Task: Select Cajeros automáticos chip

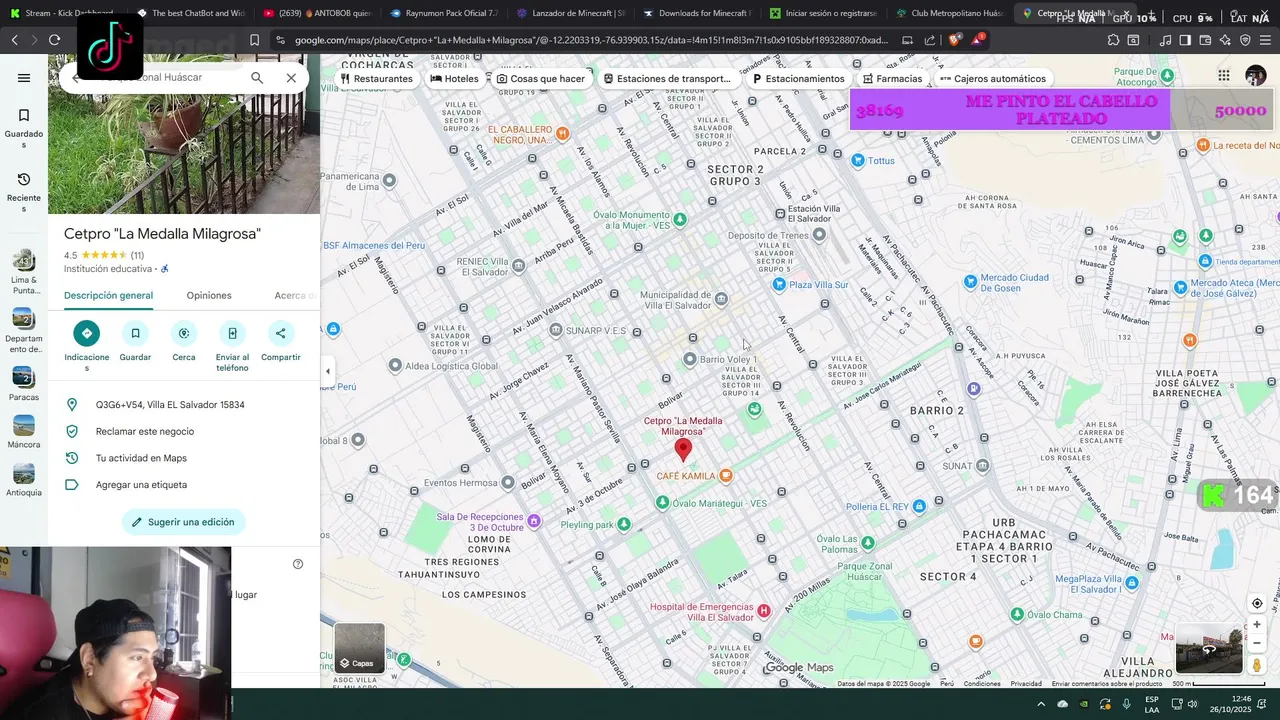Action: pos(993,79)
